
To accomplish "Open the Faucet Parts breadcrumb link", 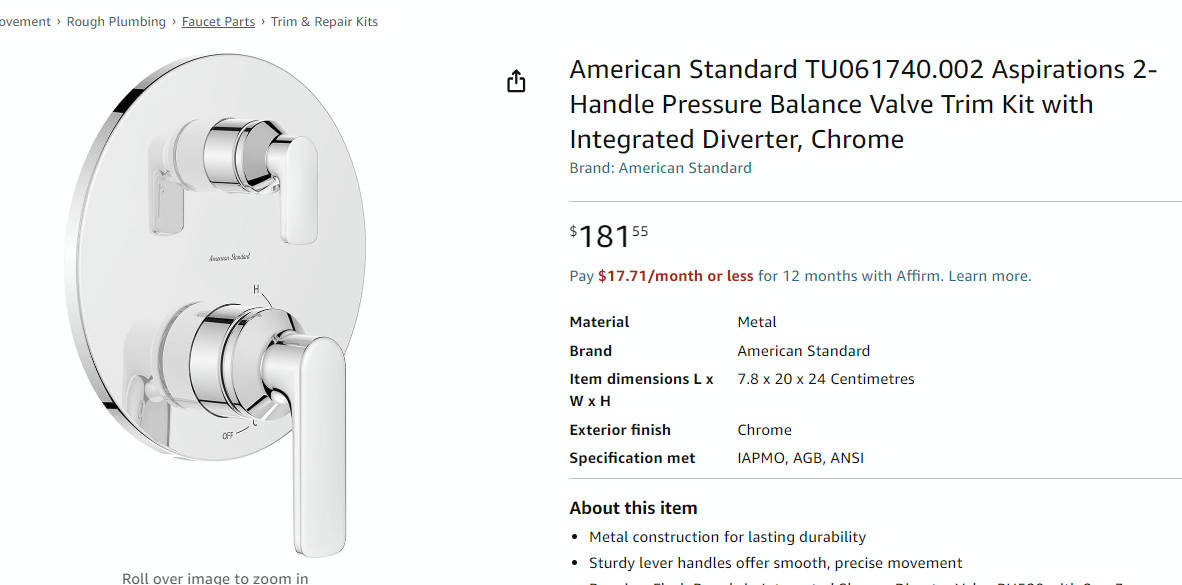I will tap(218, 22).
